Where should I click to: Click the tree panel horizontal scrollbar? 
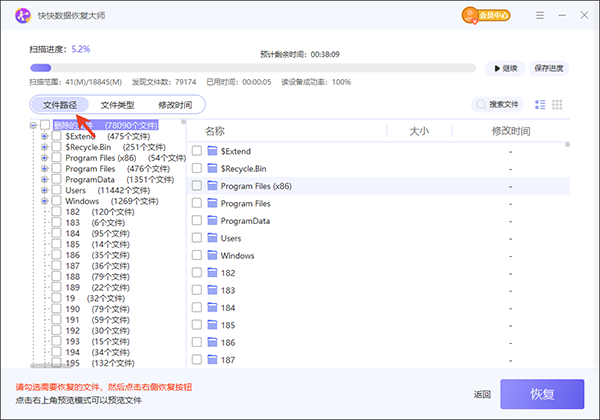click(51, 366)
